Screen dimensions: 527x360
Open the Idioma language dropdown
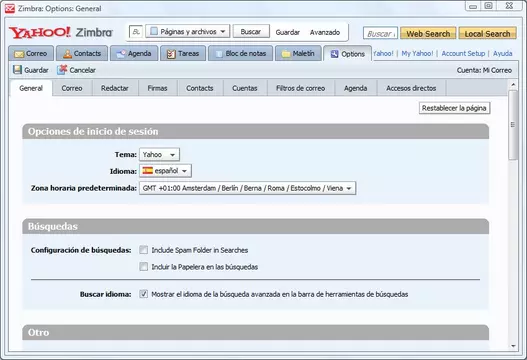pos(165,171)
